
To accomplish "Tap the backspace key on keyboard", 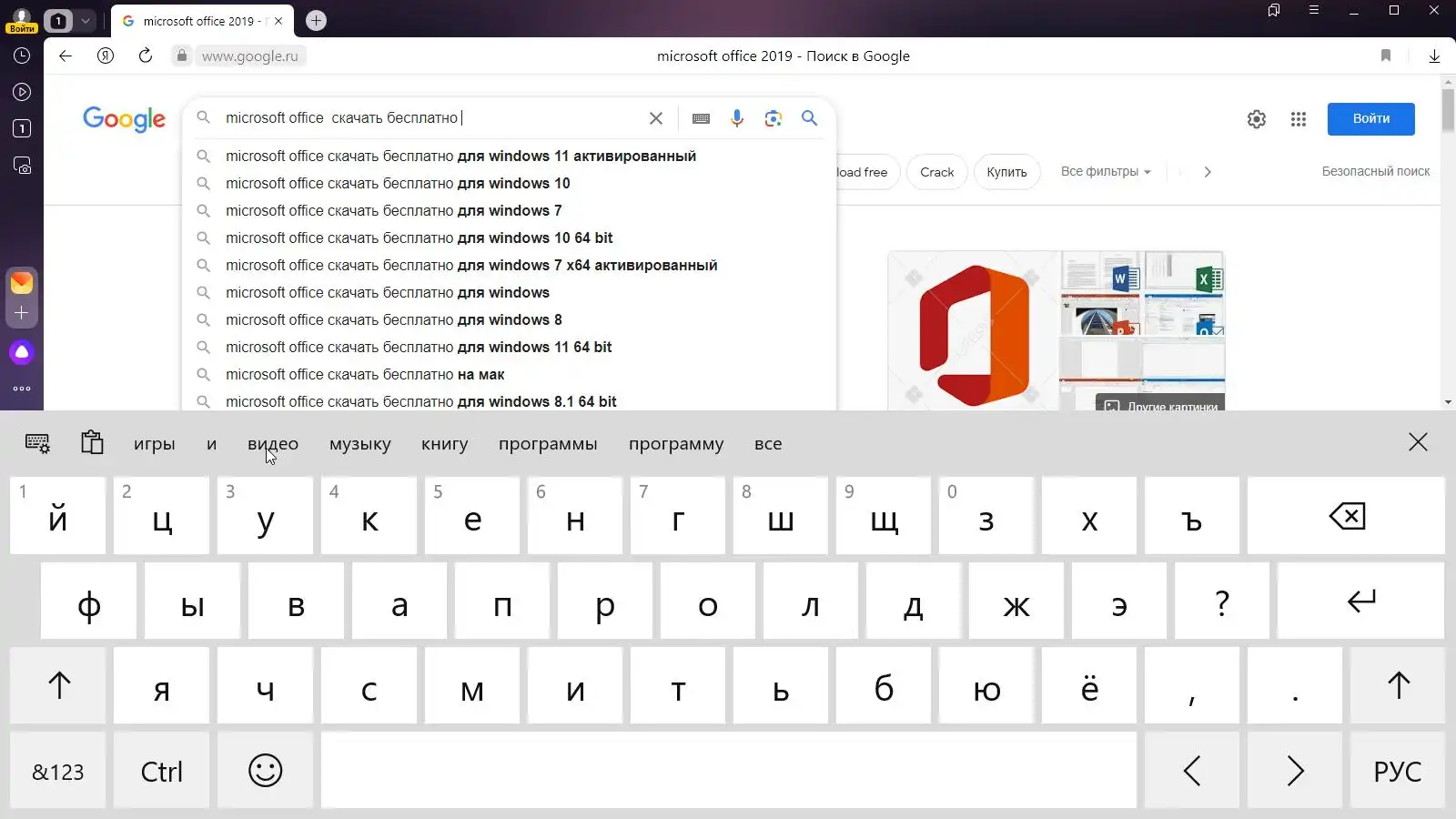I will coord(1346,516).
